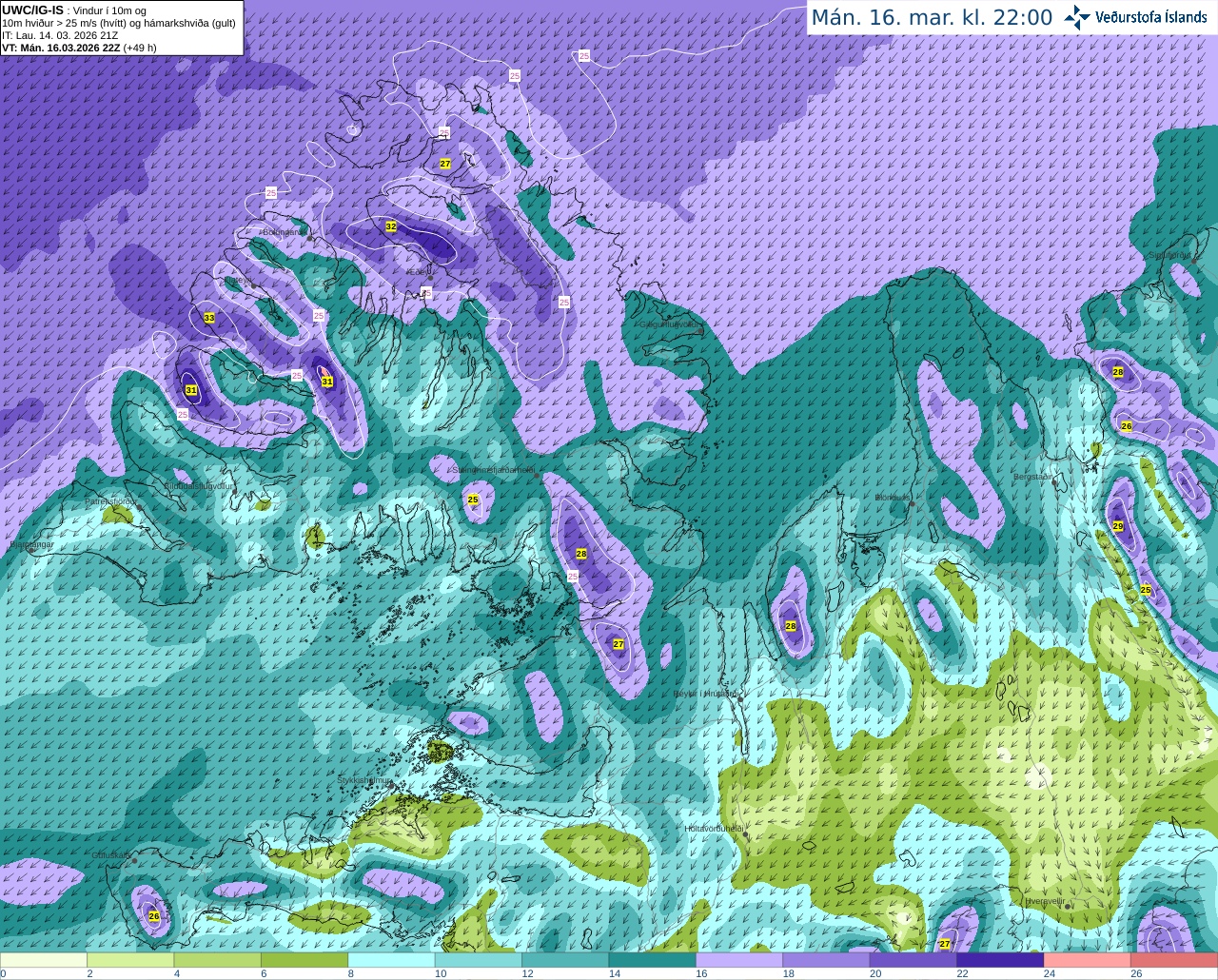Screen dimensions: 1218x980
Task: Click the Bíldudalsflugvöllur station label
Action: click(x=200, y=485)
